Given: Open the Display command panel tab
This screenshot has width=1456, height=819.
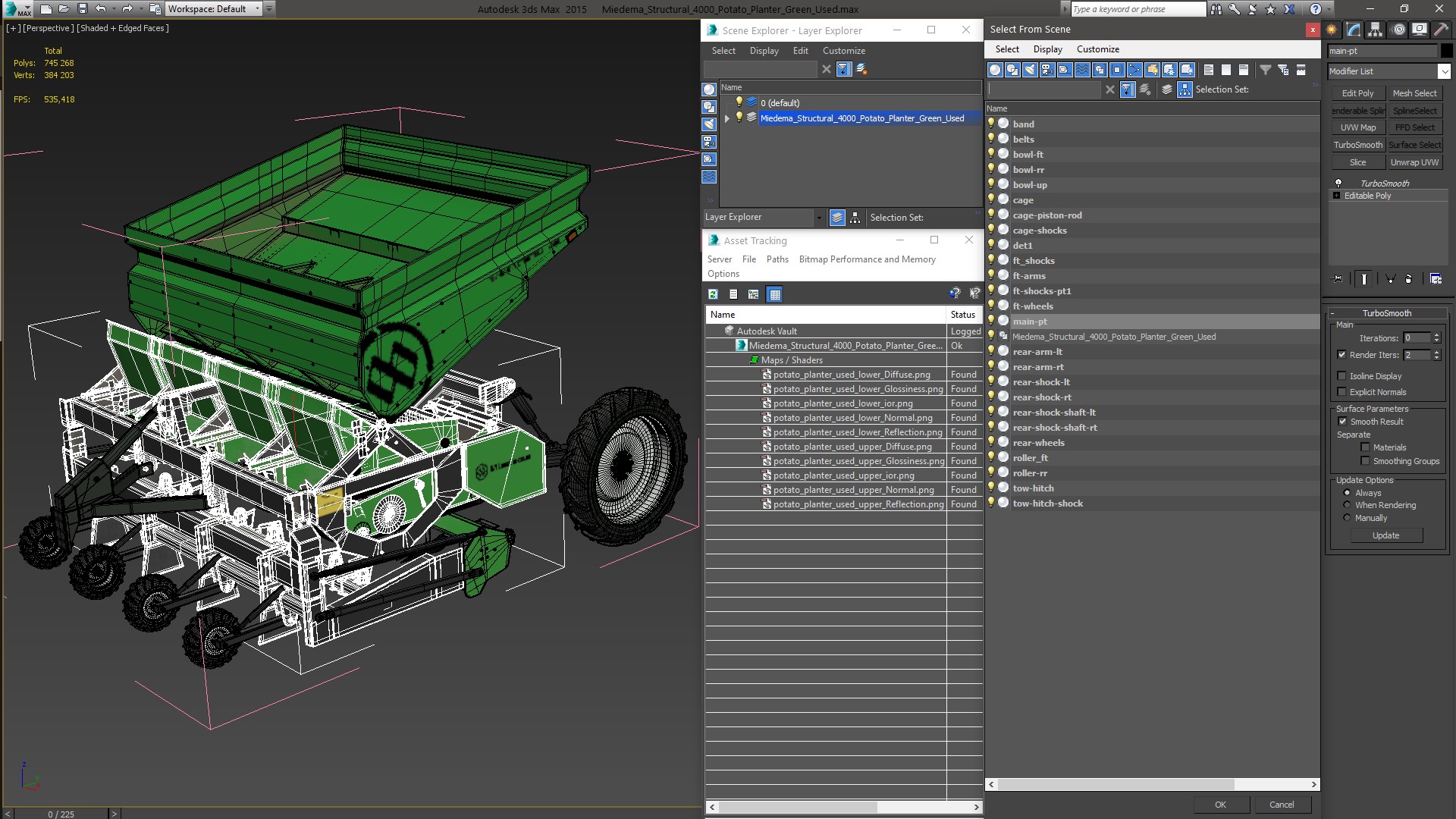Looking at the screenshot, I should coord(1420,30).
